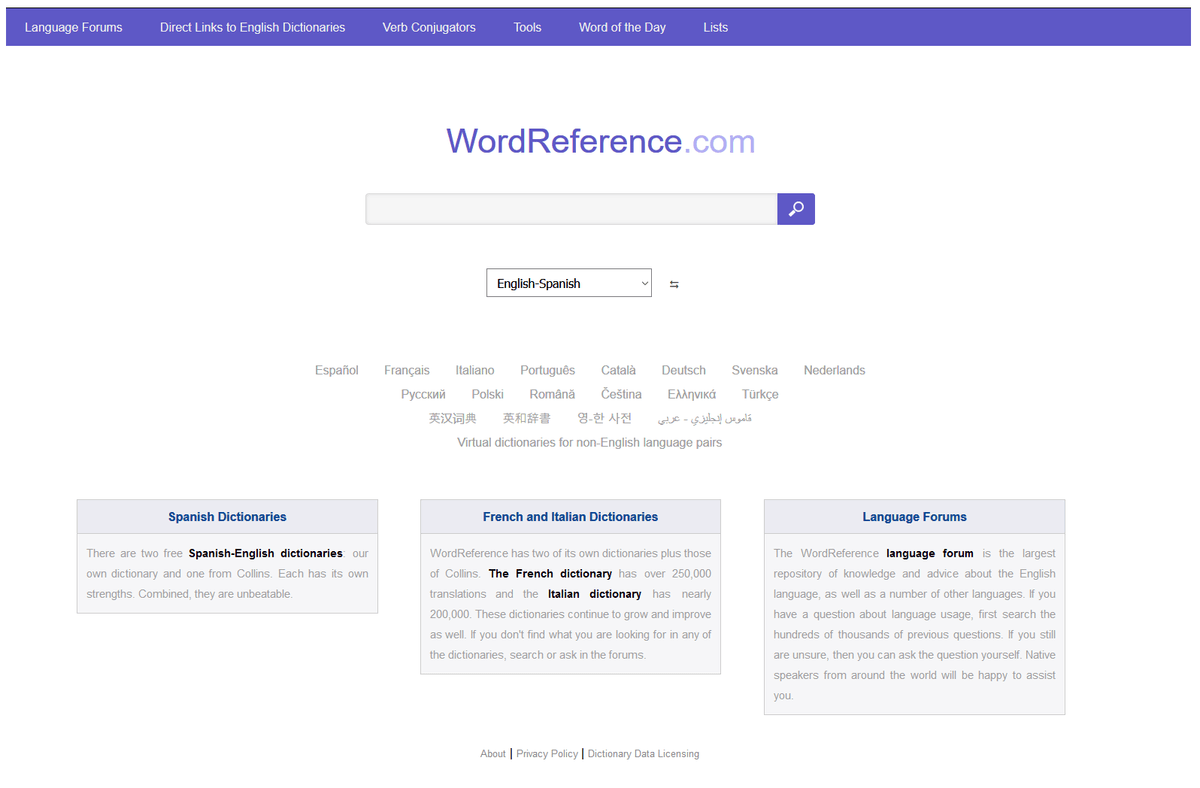
Task: Open Word of the Day menu
Action: pos(622,27)
